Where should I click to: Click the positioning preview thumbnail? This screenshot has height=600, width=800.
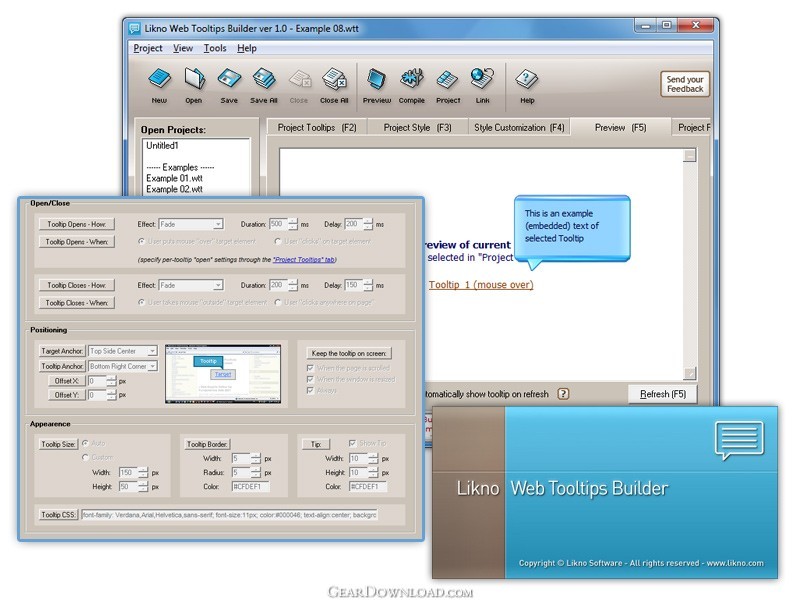(223, 374)
